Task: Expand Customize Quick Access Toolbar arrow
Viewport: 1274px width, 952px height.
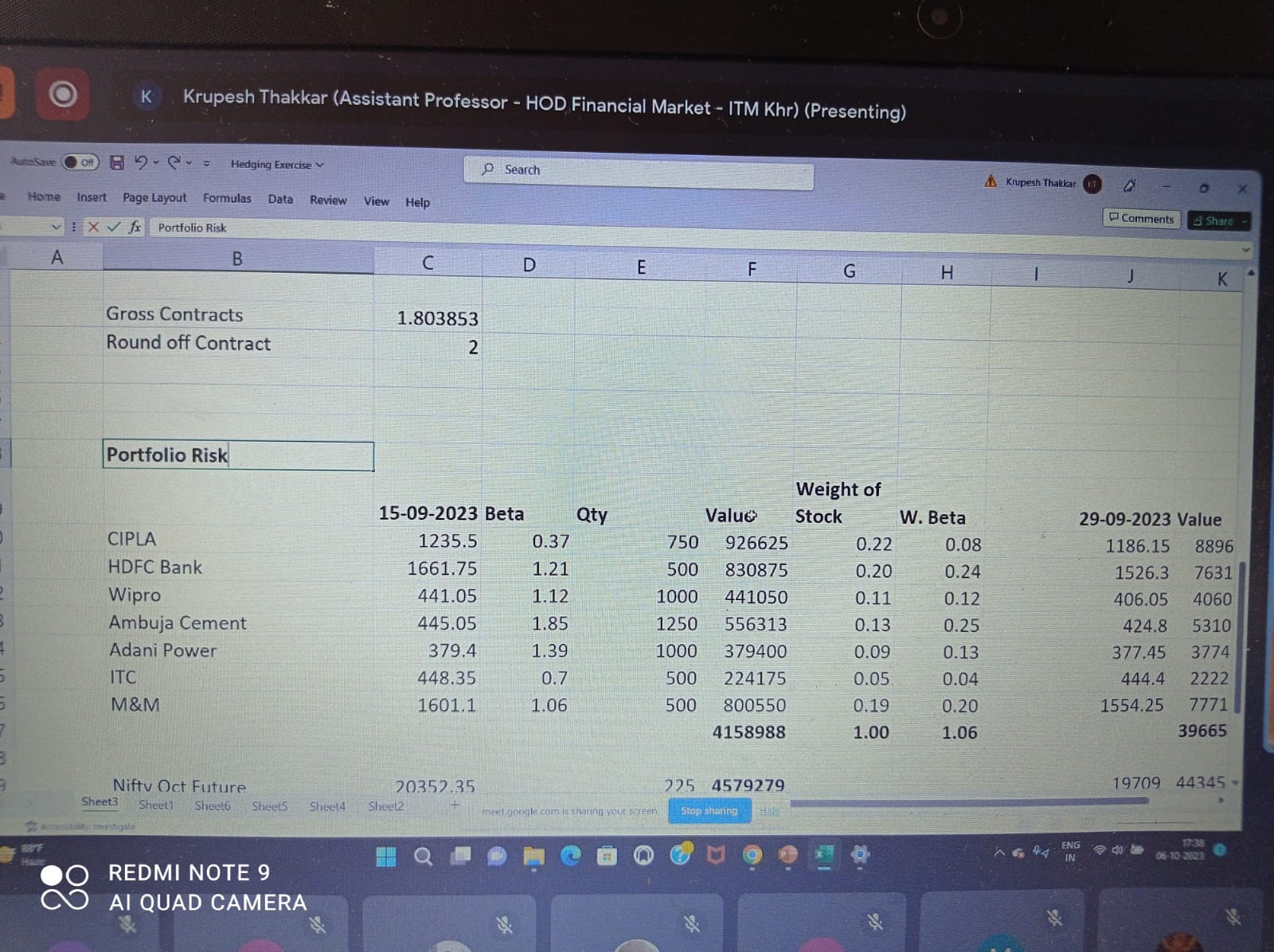Action: pyautogui.click(x=206, y=163)
